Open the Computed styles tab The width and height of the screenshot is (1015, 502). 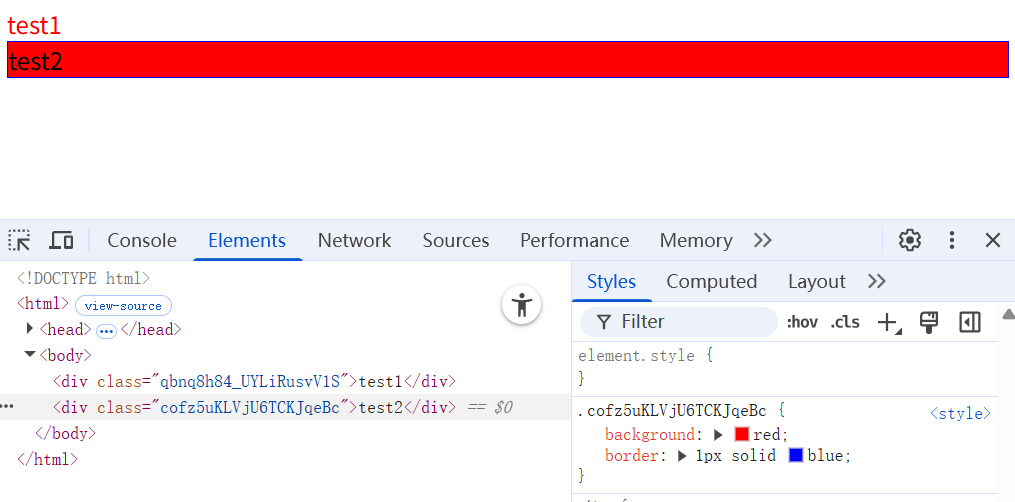pos(711,281)
